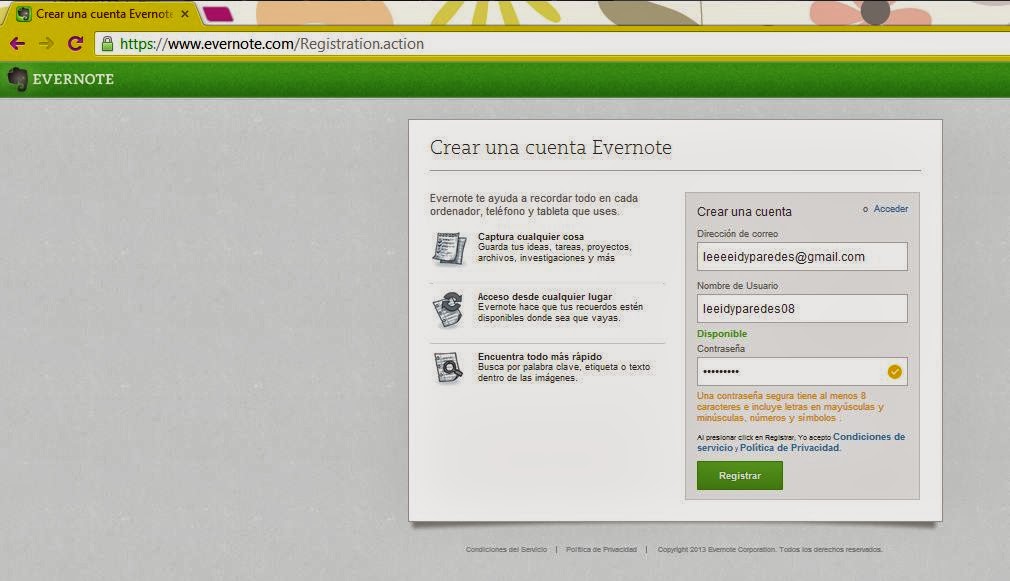Click the 'Captura cualquier cosa' heading text
This screenshot has height=581, width=1010.
[x=531, y=236]
